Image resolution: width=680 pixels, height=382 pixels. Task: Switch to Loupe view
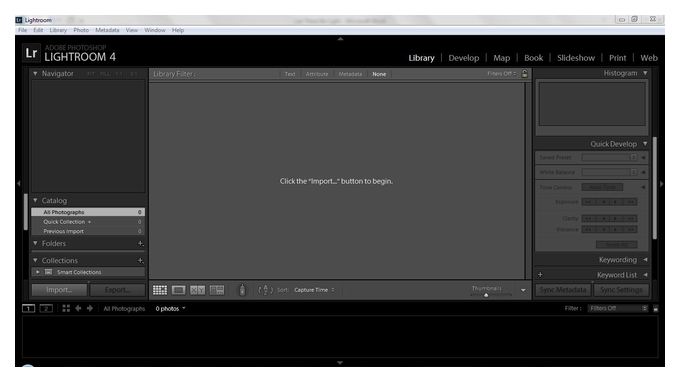point(178,290)
